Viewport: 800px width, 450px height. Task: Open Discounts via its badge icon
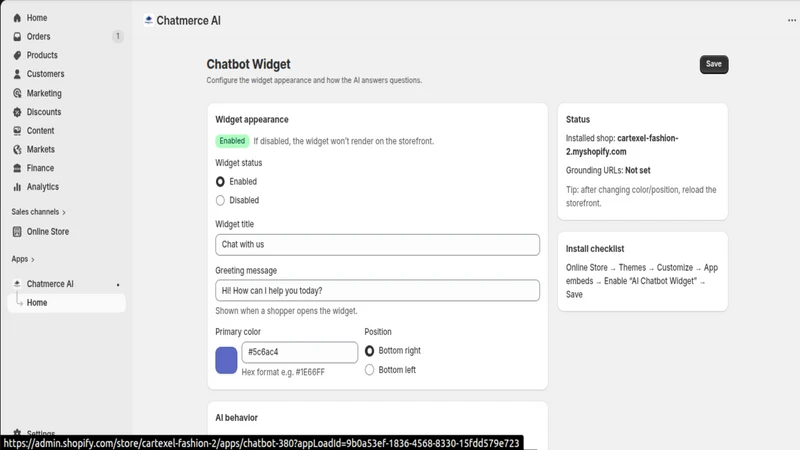click(x=17, y=112)
